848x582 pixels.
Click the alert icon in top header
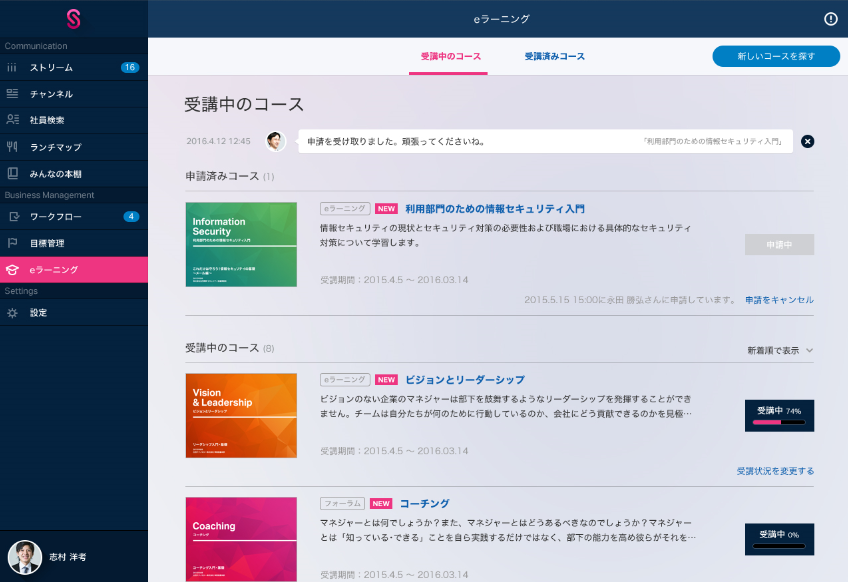coord(830,19)
